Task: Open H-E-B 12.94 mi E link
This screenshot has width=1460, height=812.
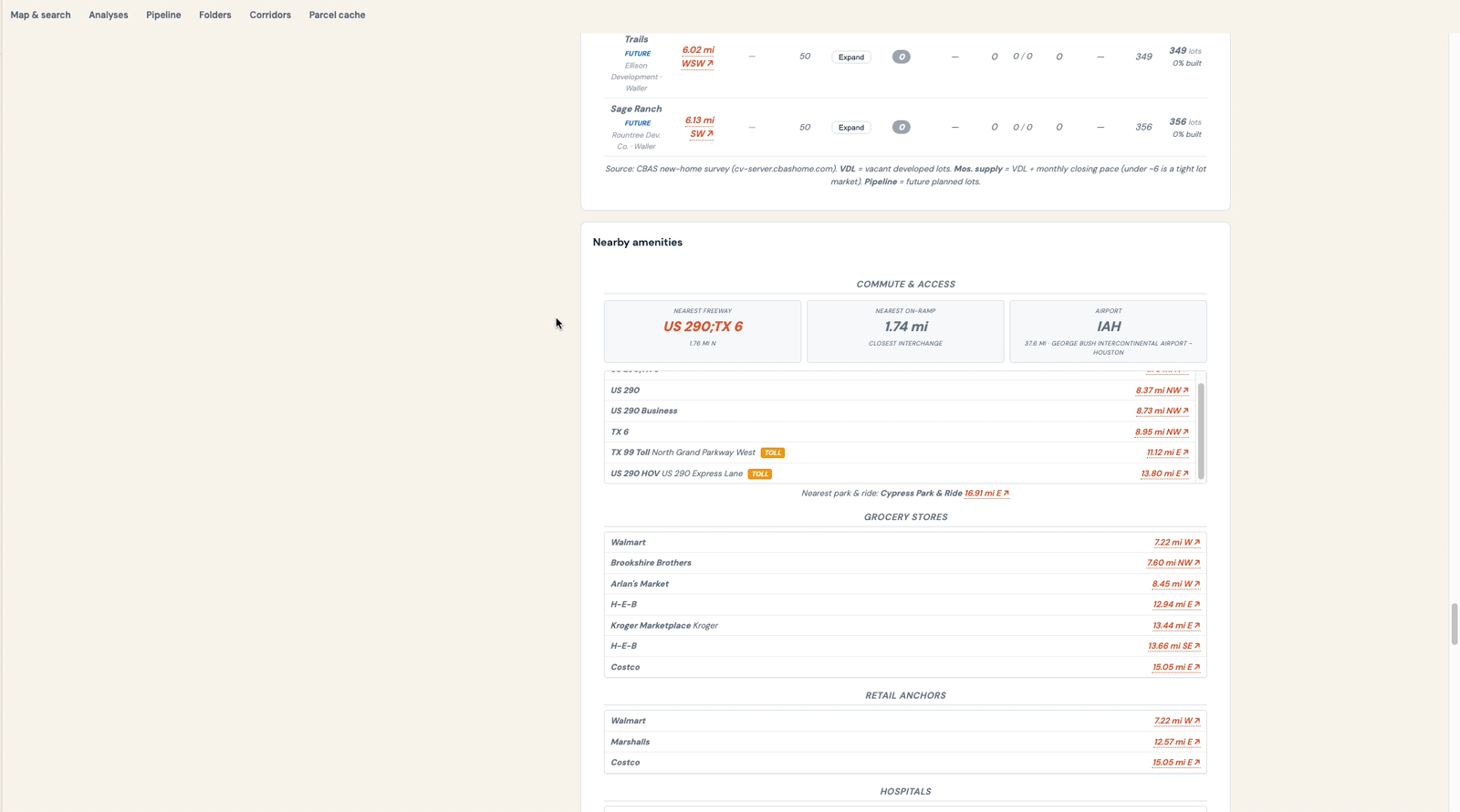Action: point(1176,605)
